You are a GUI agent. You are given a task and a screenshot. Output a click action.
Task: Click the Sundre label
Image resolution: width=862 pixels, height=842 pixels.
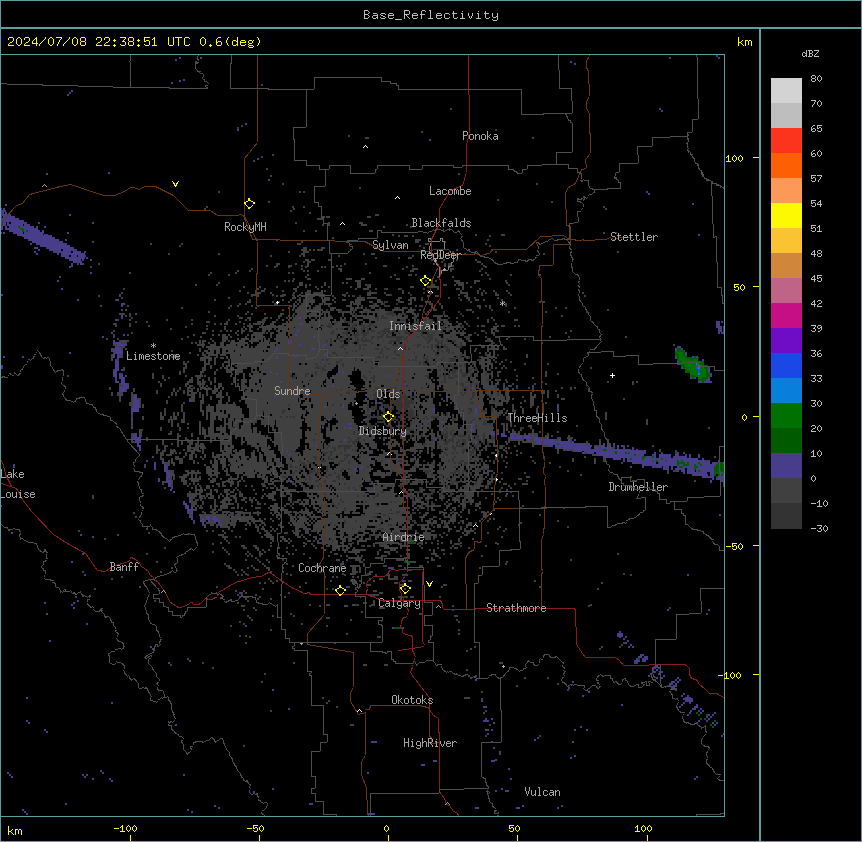point(292,391)
